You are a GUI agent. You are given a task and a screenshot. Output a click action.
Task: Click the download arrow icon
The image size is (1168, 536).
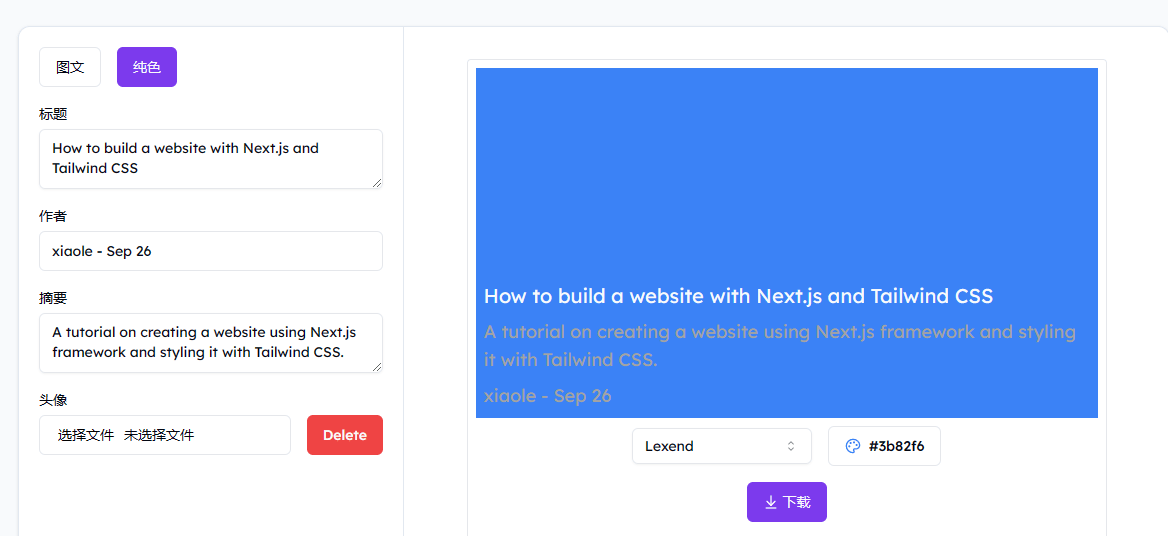point(771,502)
